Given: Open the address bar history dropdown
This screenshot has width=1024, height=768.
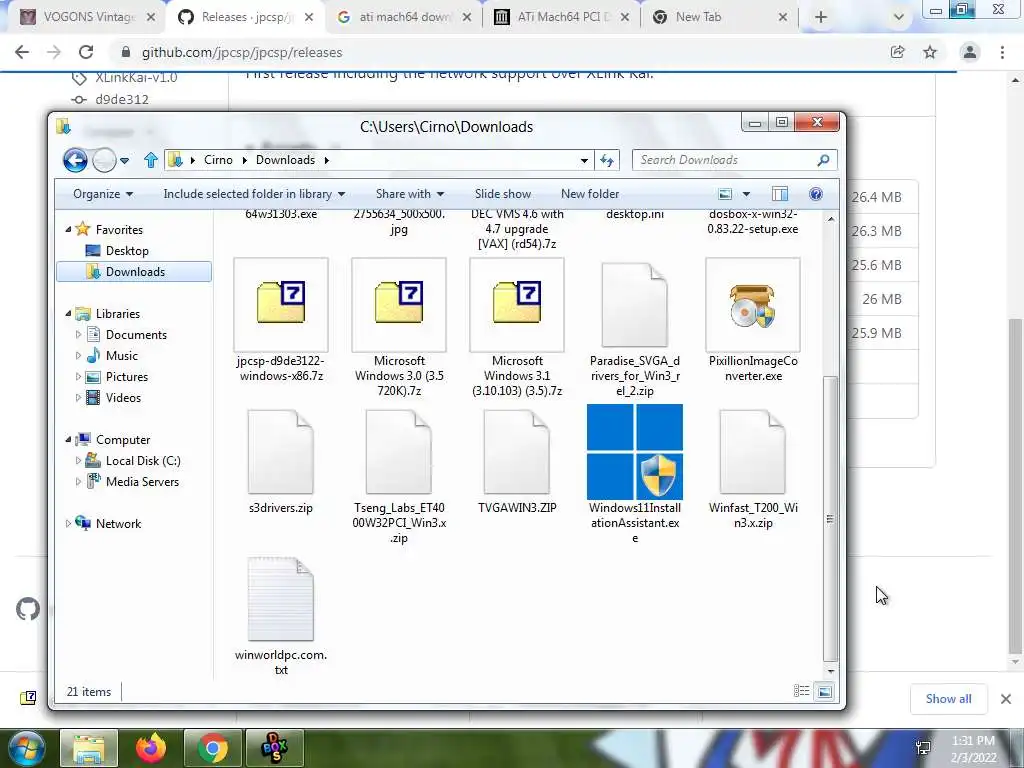Looking at the screenshot, I should (x=584, y=160).
